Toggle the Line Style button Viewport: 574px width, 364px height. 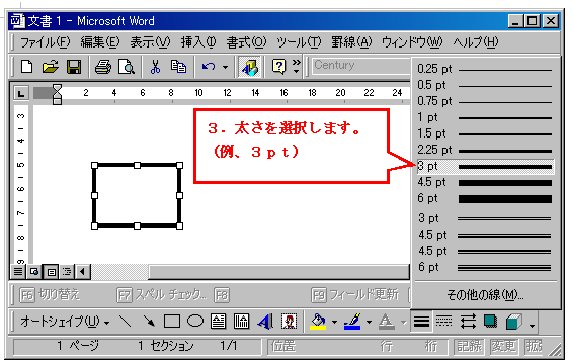[421, 322]
